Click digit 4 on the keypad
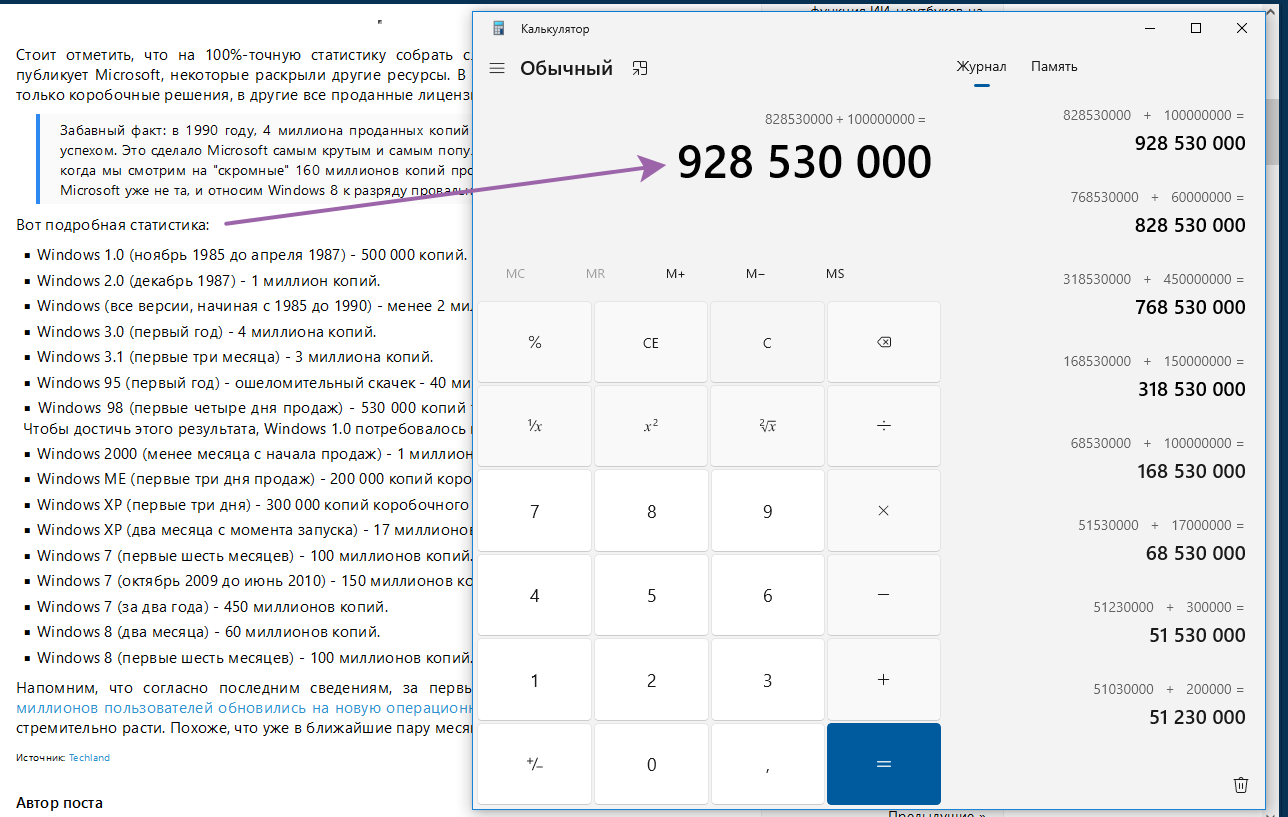Image resolution: width=1288 pixels, height=817 pixels. coord(534,595)
